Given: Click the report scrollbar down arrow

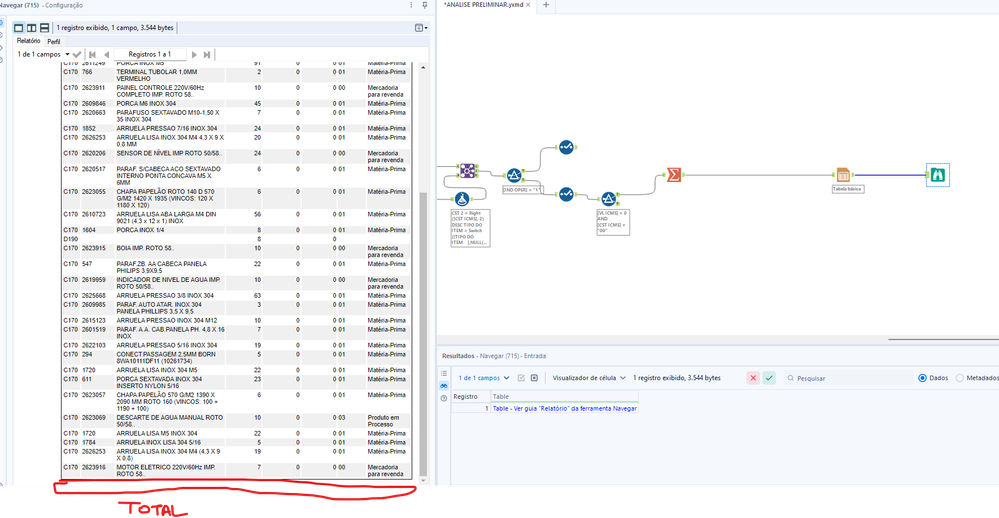Looking at the screenshot, I should pos(423,479).
